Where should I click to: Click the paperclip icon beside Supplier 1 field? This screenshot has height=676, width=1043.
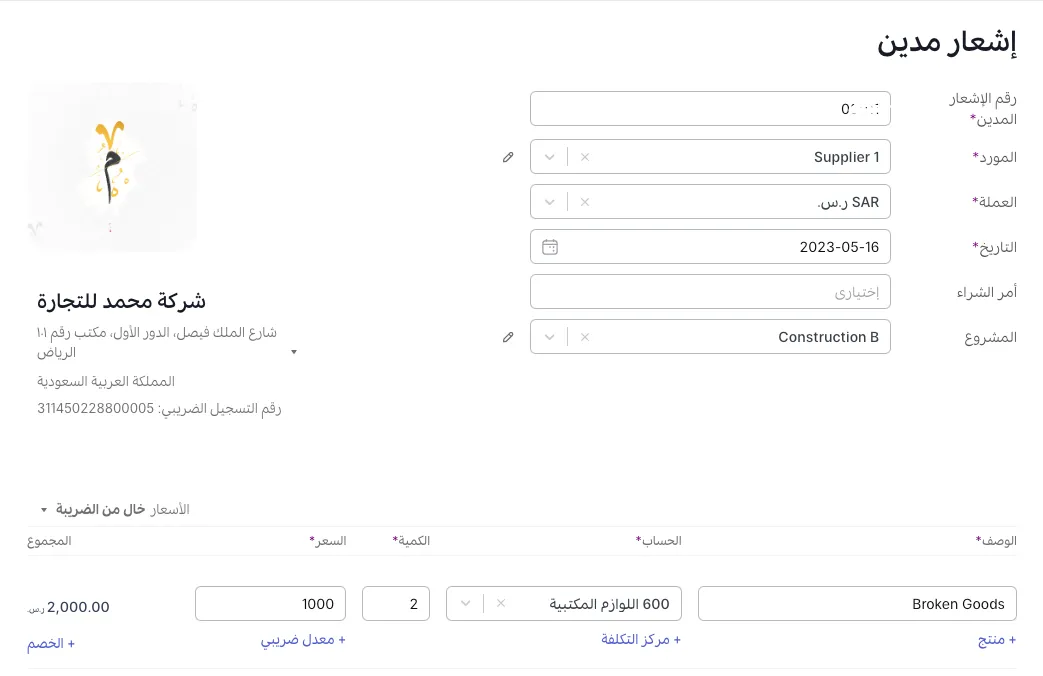point(508,157)
